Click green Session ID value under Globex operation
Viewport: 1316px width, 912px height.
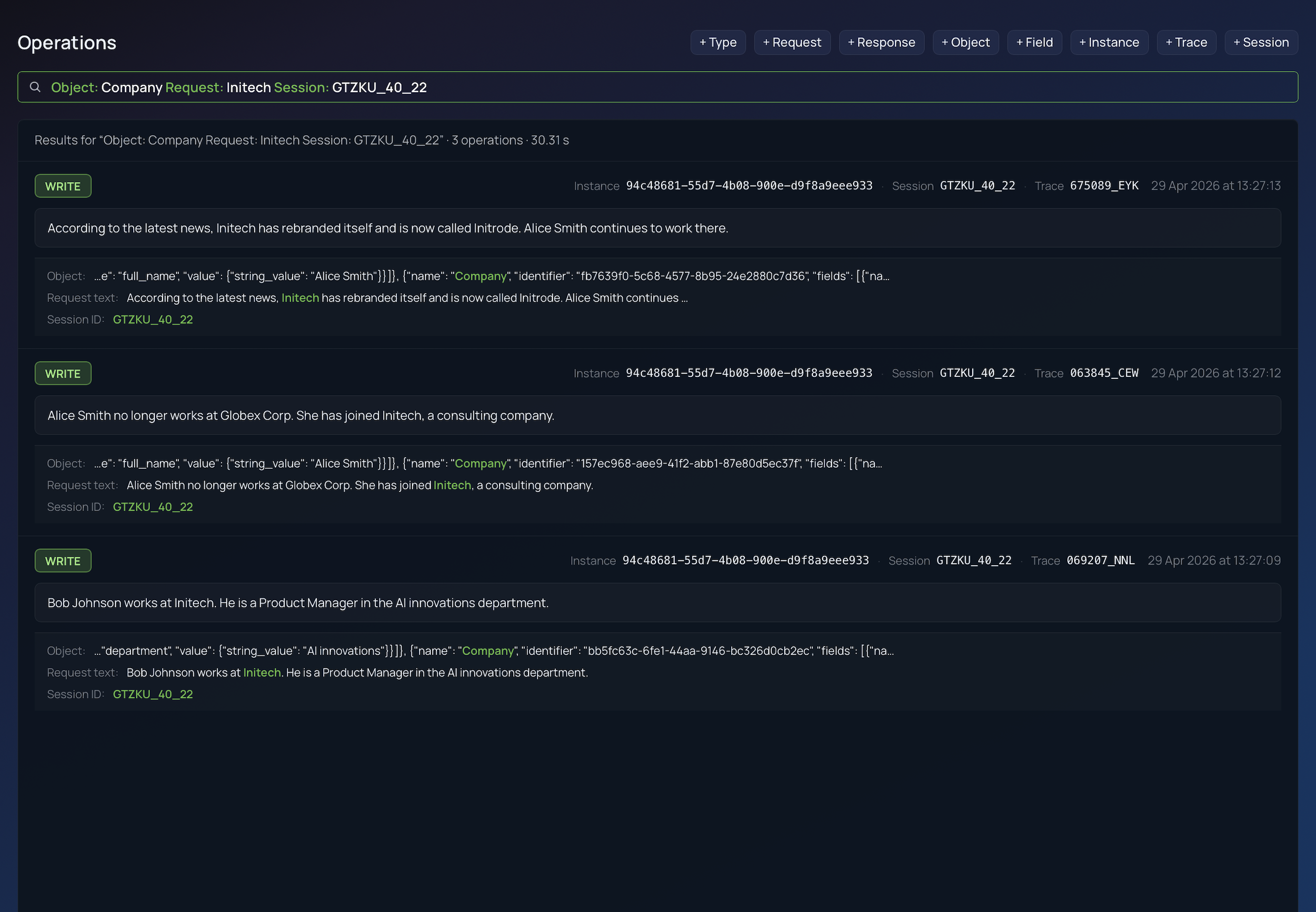tap(153, 507)
